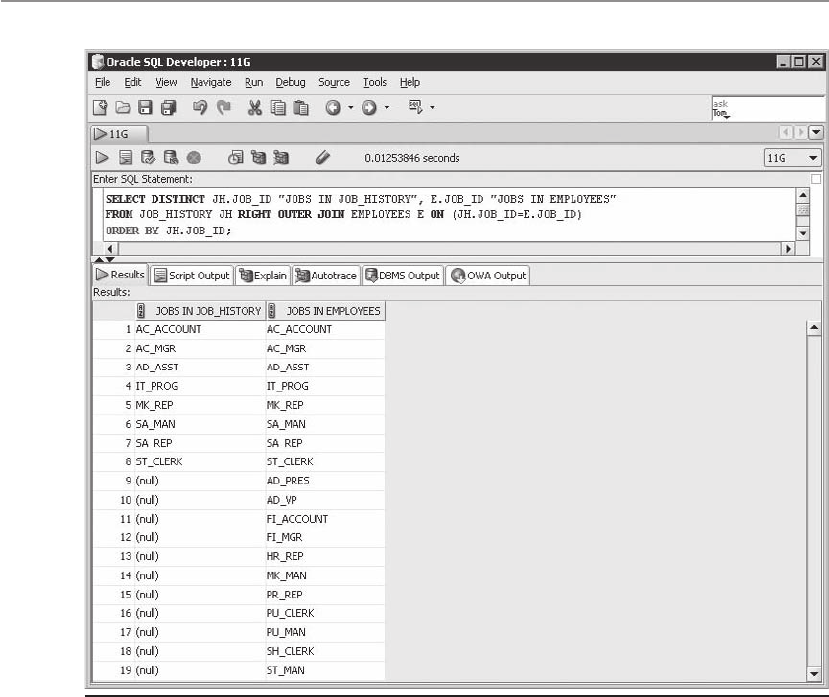
Task: Select the 11G worksheet tab
Action: click(x=119, y=134)
